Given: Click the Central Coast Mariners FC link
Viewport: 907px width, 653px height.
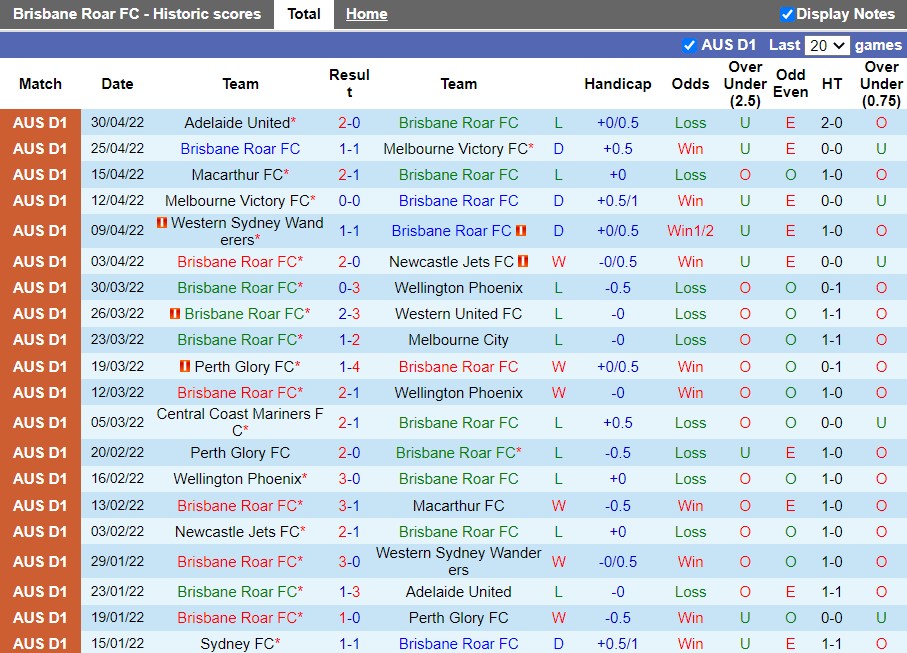Looking at the screenshot, I should pos(240,422).
